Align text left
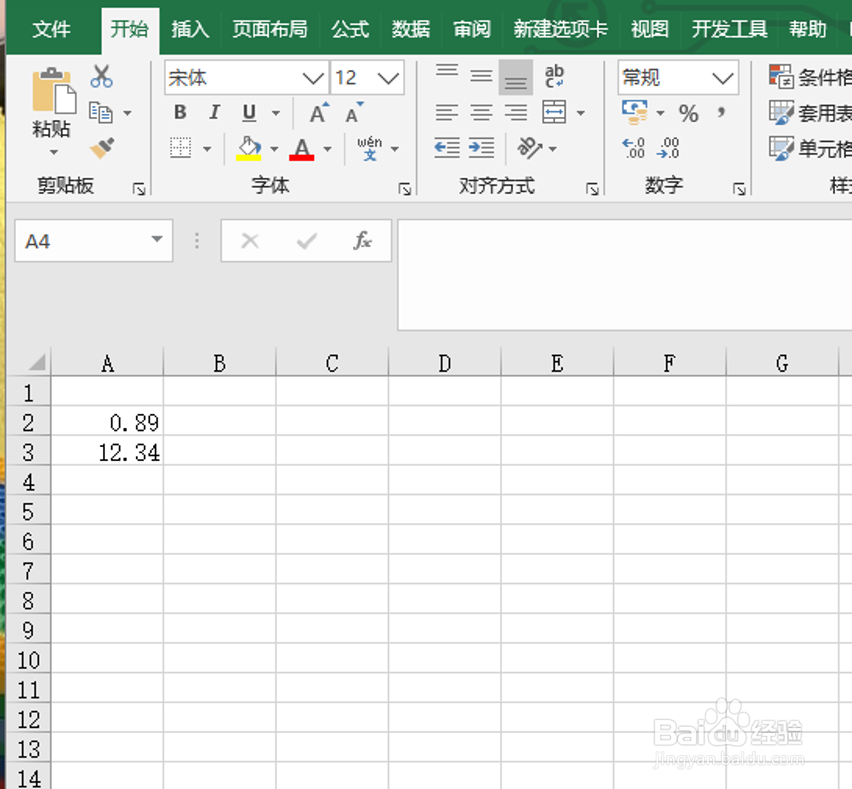The width and height of the screenshot is (852, 789). 447,112
